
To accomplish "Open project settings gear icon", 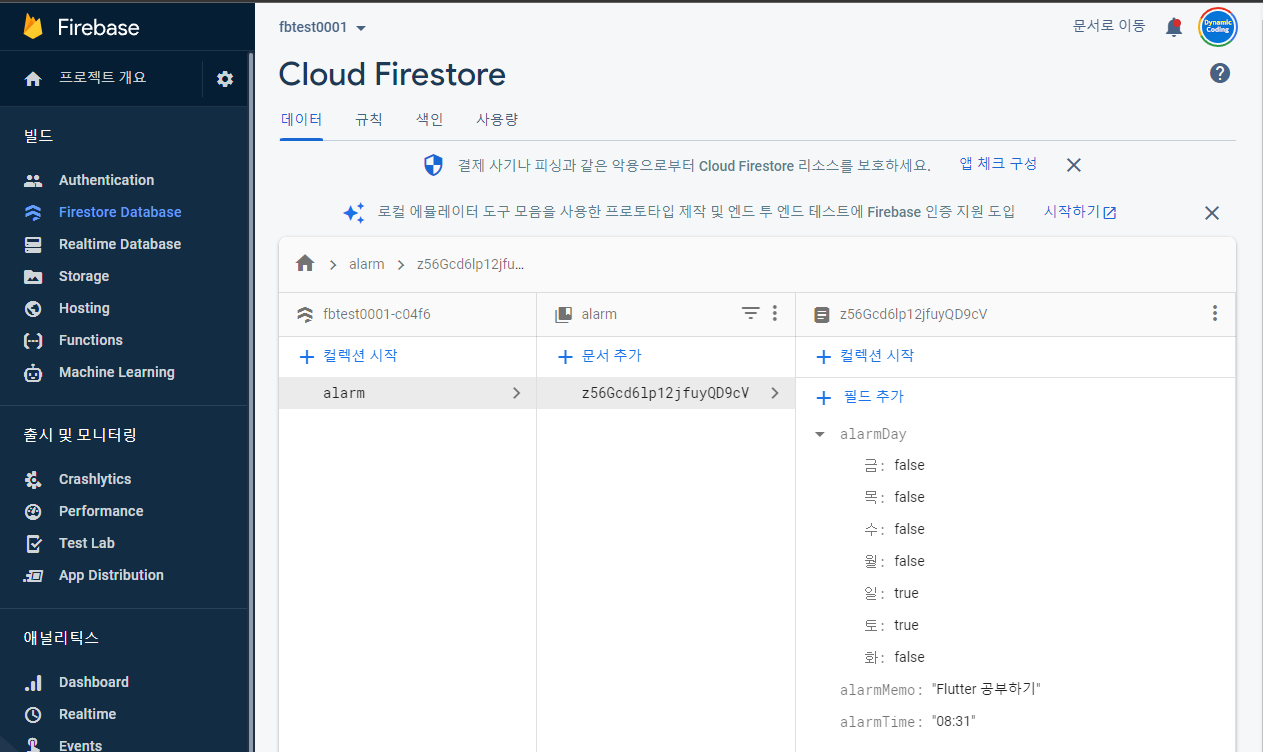I will click(225, 78).
